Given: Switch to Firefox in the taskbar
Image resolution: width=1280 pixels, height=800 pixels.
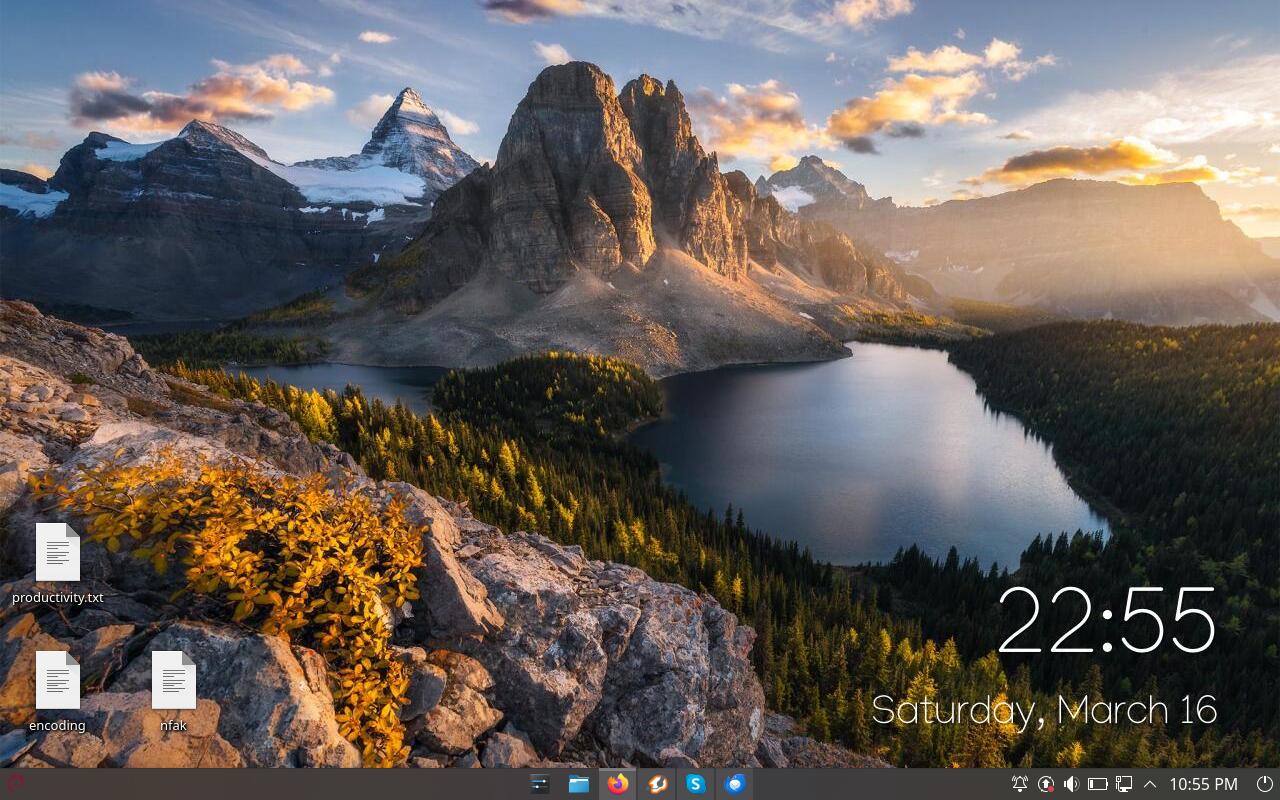Looking at the screenshot, I should point(618,784).
